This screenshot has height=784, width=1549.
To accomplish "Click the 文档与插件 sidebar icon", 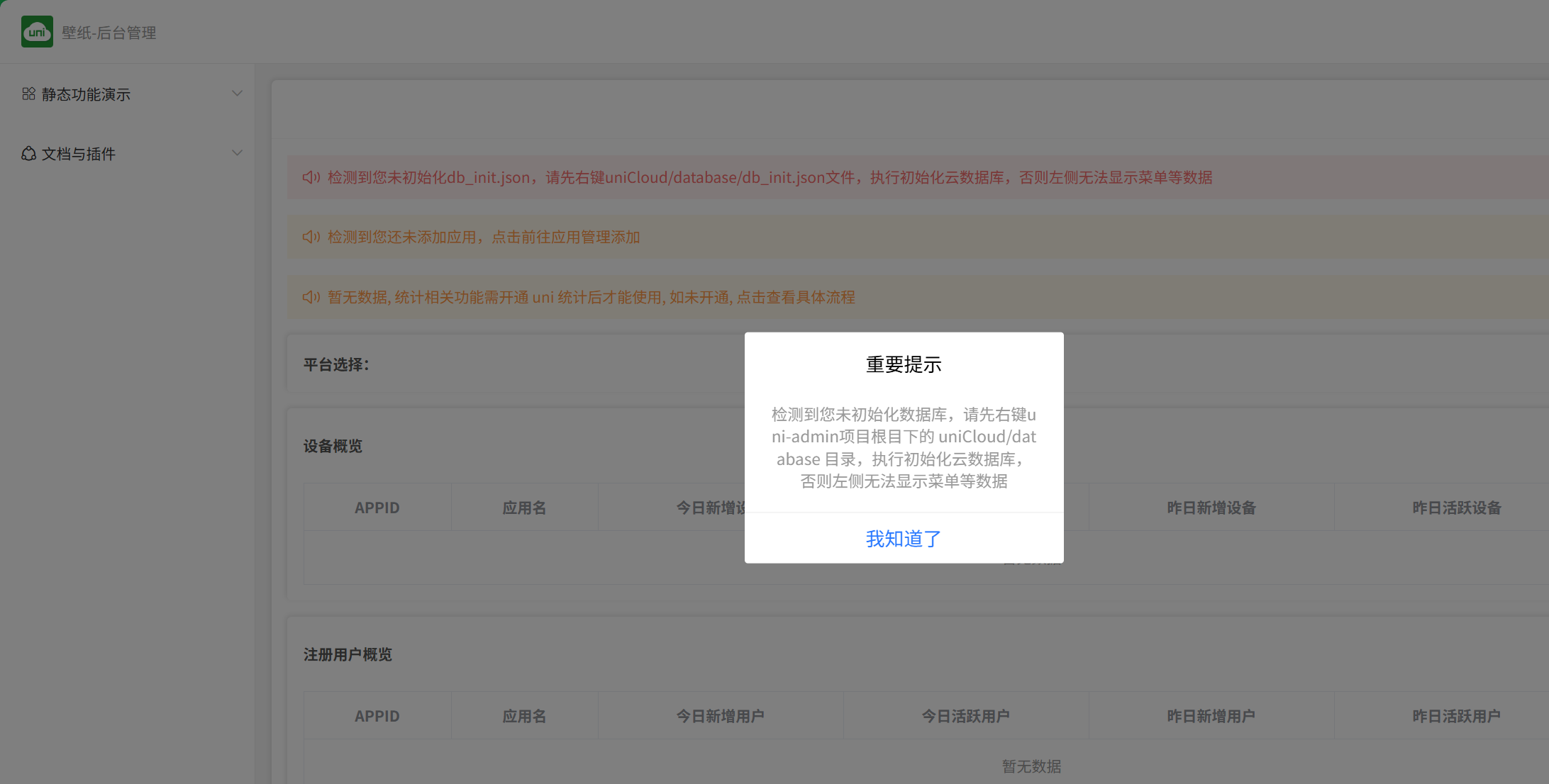I will (x=28, y=153).
